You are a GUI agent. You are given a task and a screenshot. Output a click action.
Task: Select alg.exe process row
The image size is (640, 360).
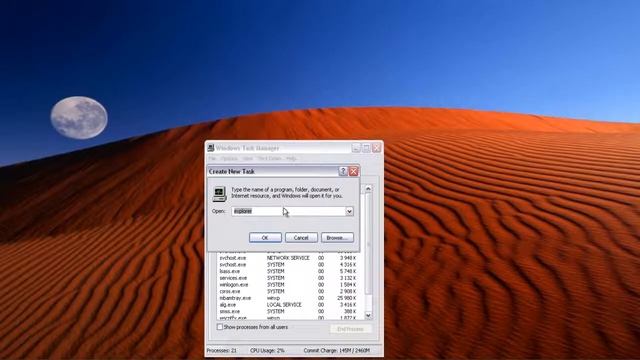coord(288,304)
